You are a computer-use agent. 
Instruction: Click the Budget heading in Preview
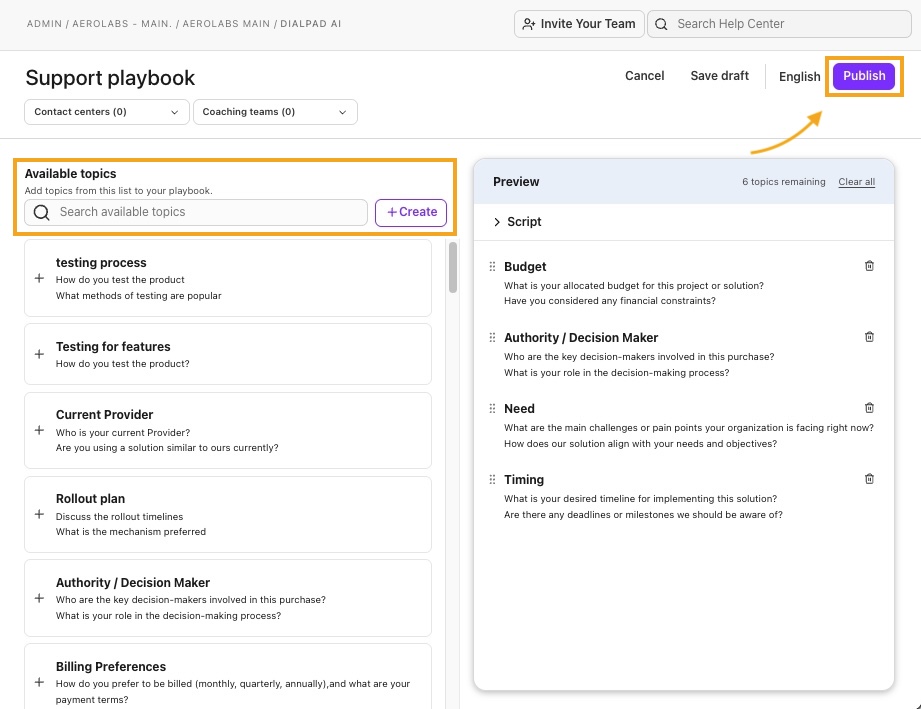[x=525, y=267]
